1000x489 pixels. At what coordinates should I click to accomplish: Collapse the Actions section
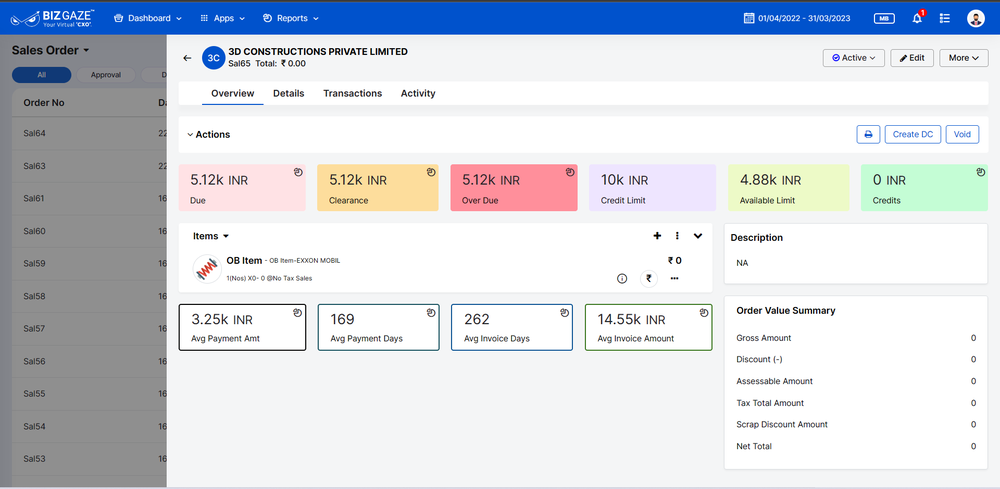point(209,135)
